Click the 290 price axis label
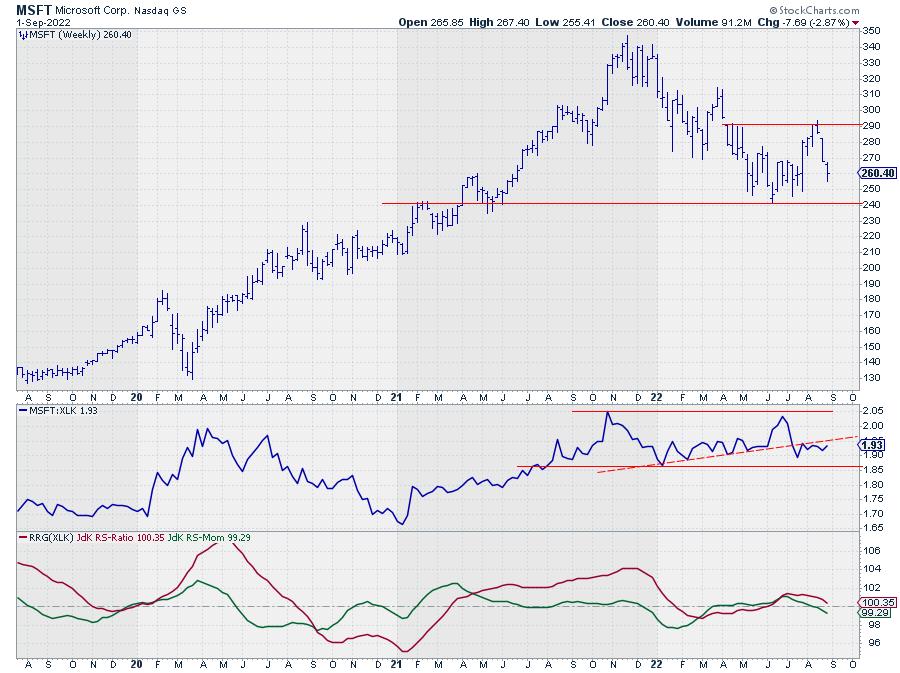 tap(872, 126)
